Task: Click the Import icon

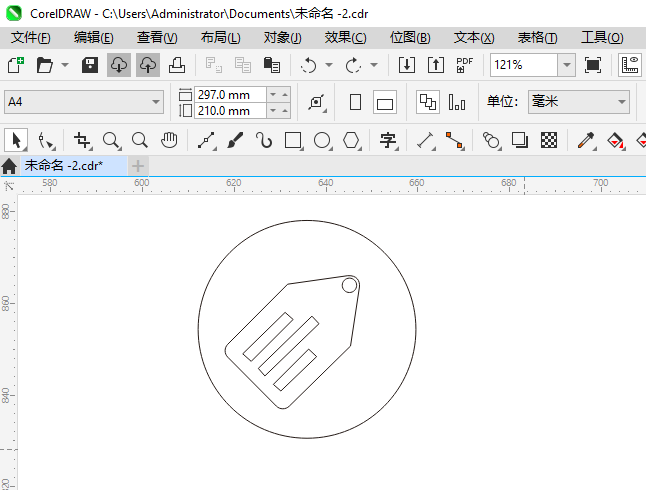Action: pos(407,65)
